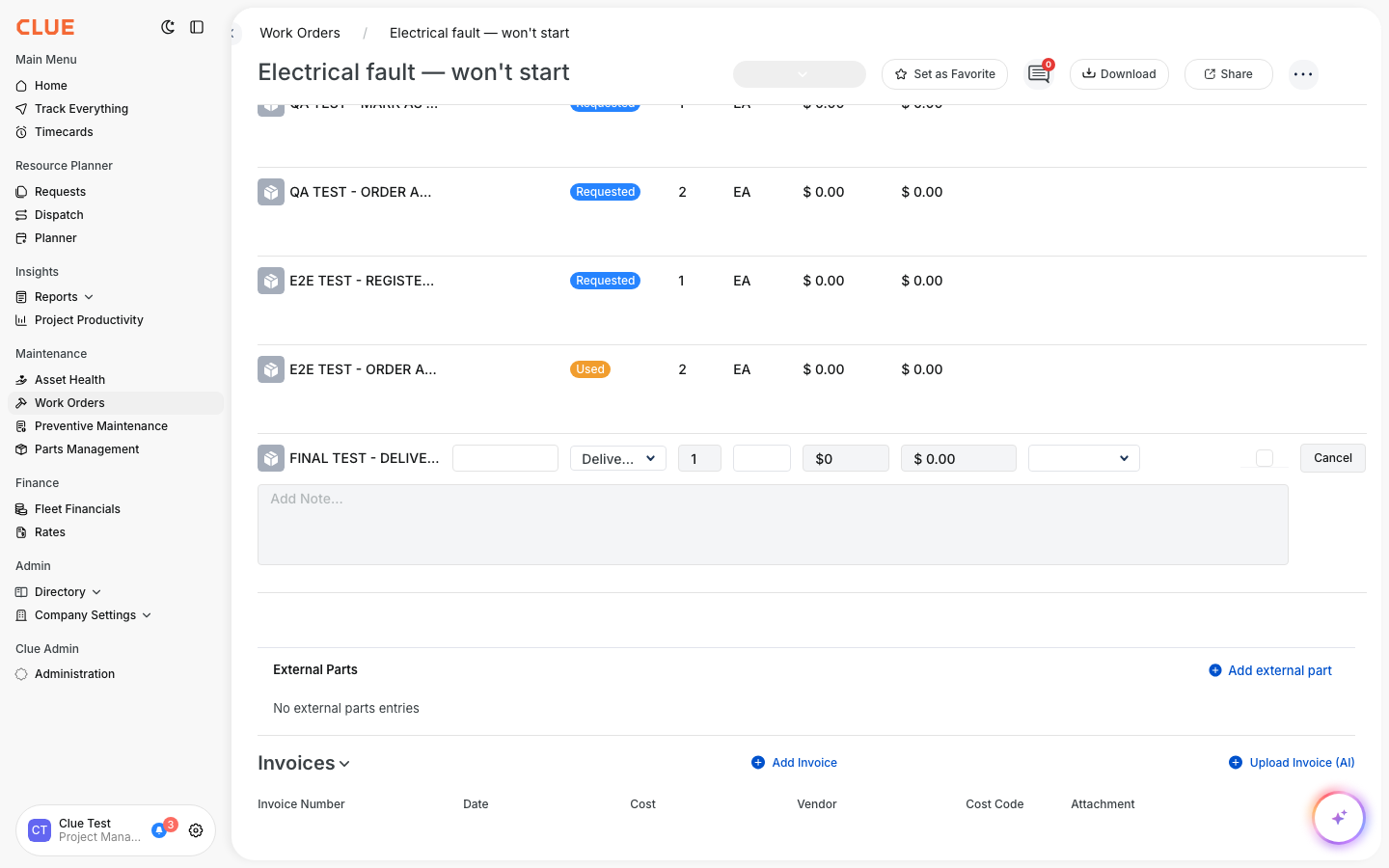Open the Dispatch page icon

[21, 214]
